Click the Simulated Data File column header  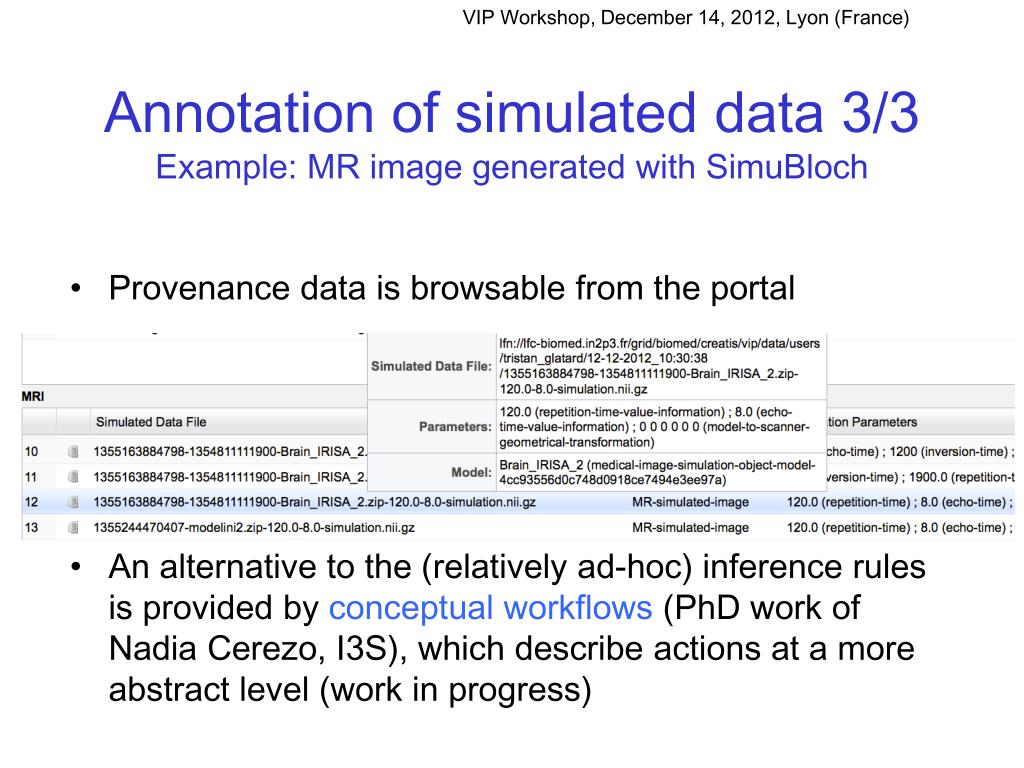click(x=151, y=423)
